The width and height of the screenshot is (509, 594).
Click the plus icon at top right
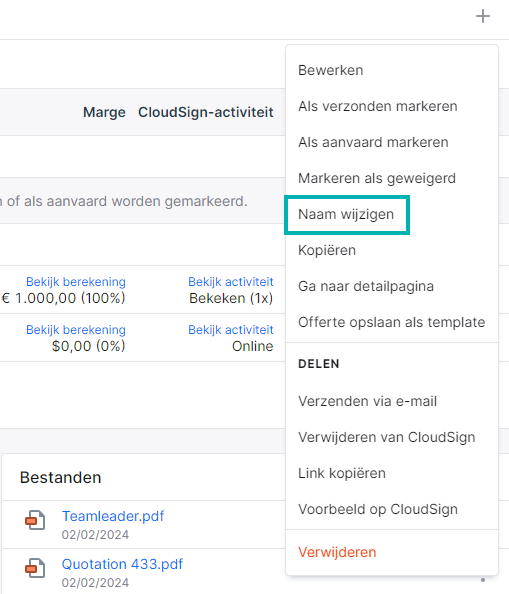482,16
